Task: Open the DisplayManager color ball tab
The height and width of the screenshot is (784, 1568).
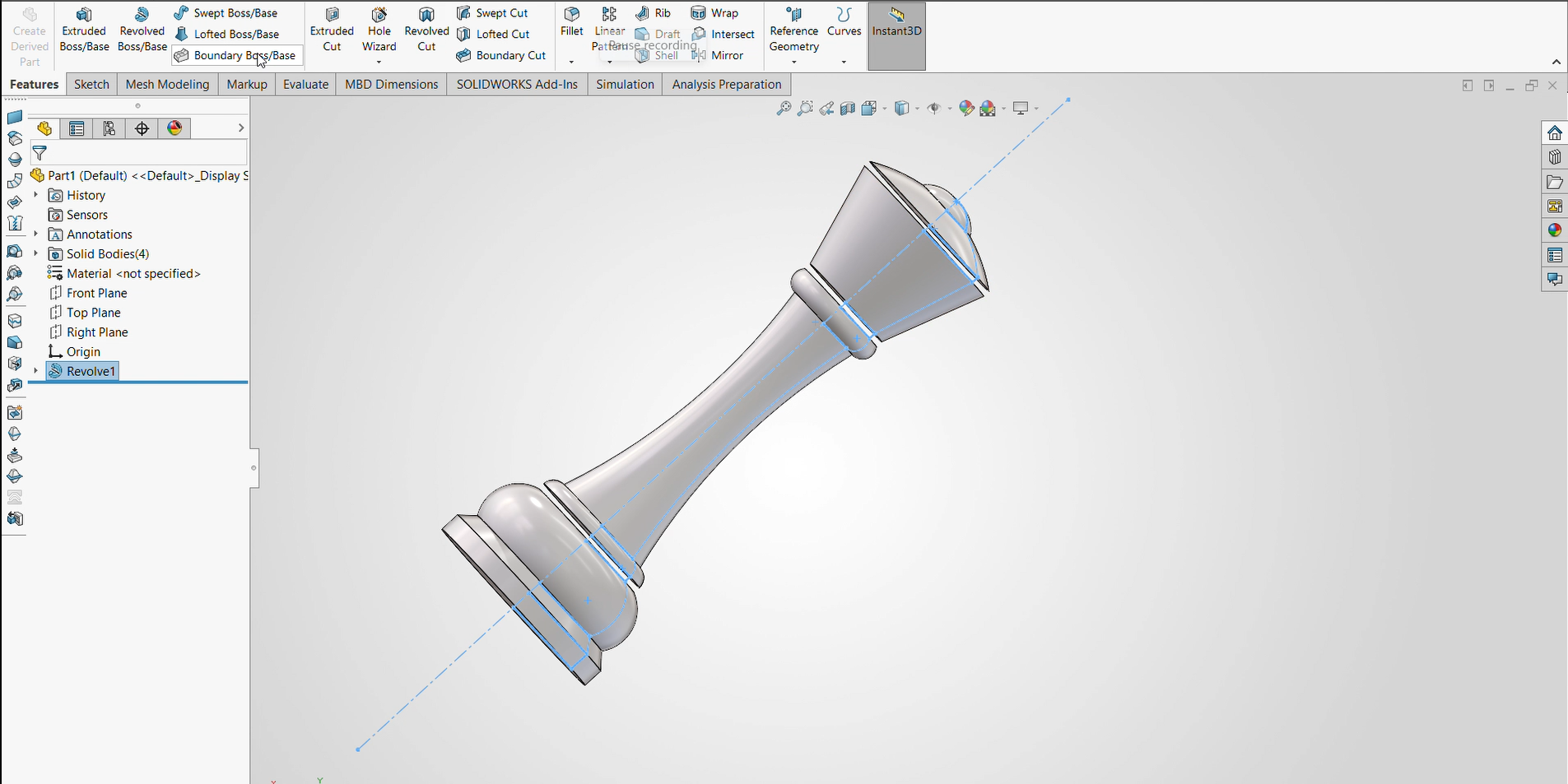Action: click(174, 128)
